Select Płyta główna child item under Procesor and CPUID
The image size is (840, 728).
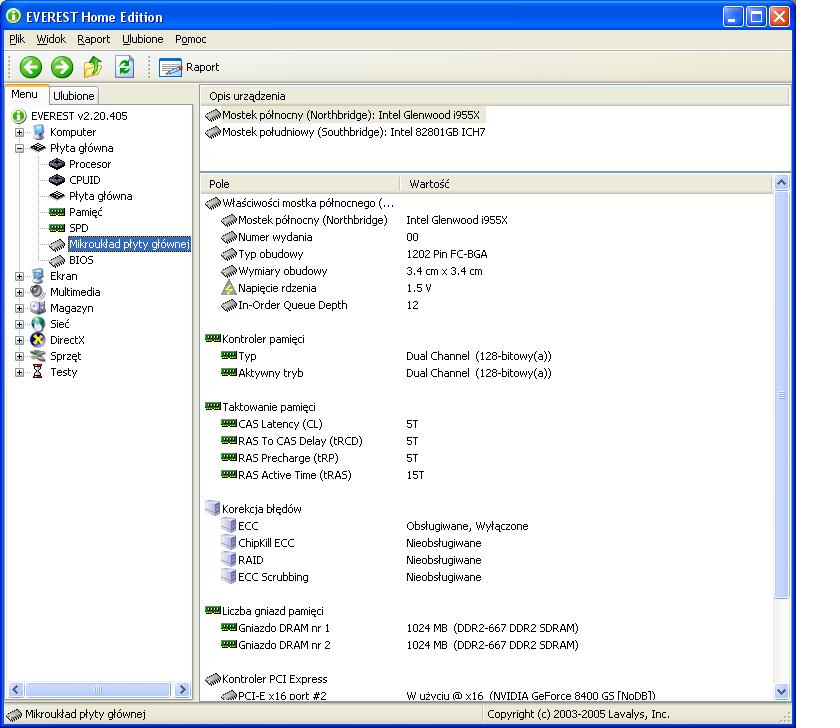click(100, 196)
